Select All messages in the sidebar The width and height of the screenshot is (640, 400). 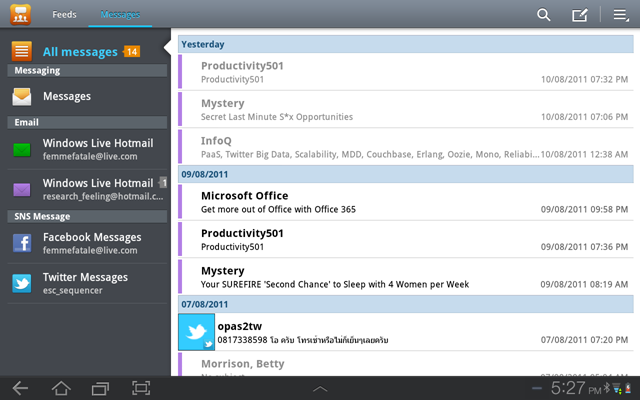click(x=87, y=51)
